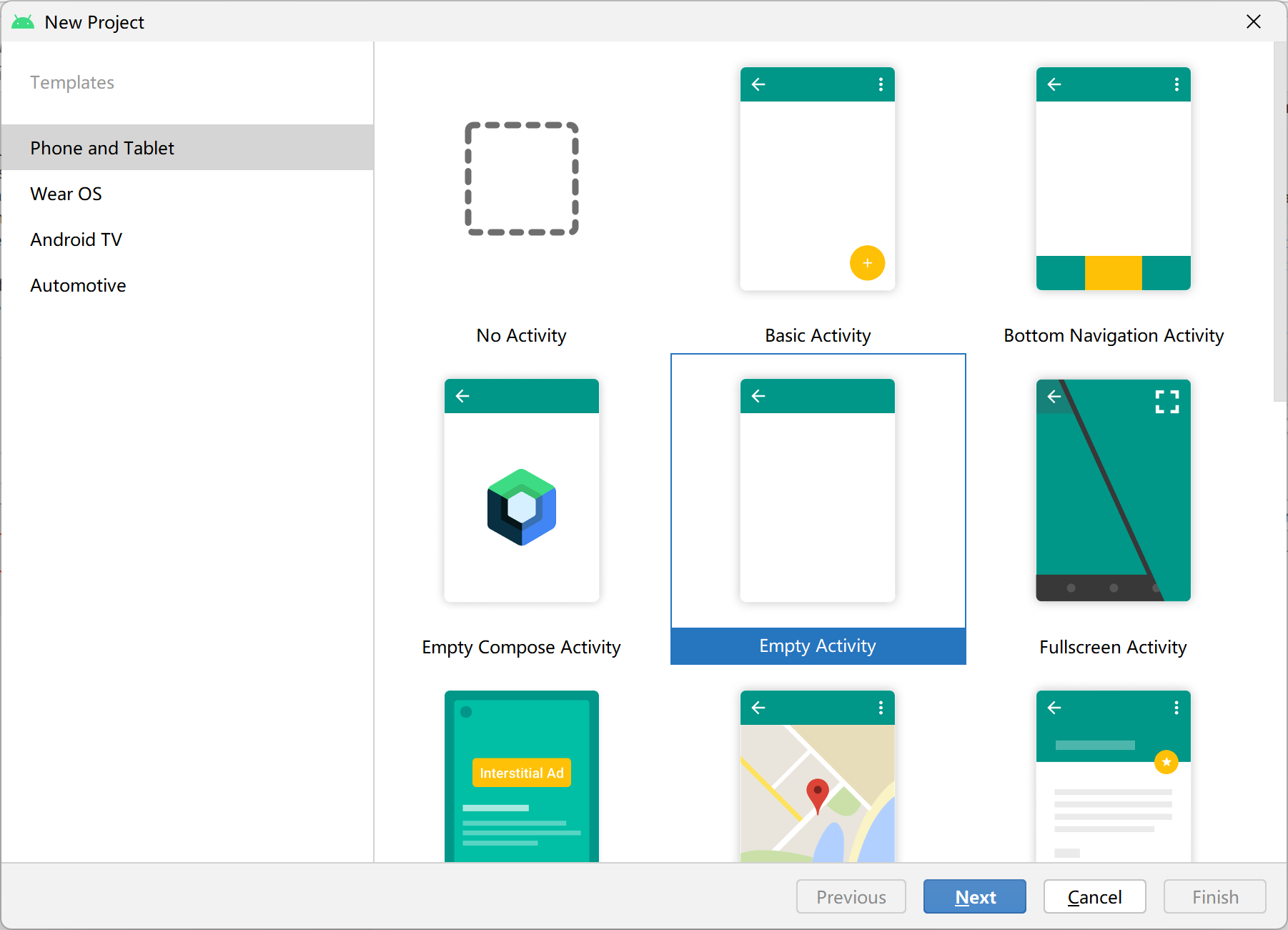Click the Basic Activity label

tap(818, 335)
